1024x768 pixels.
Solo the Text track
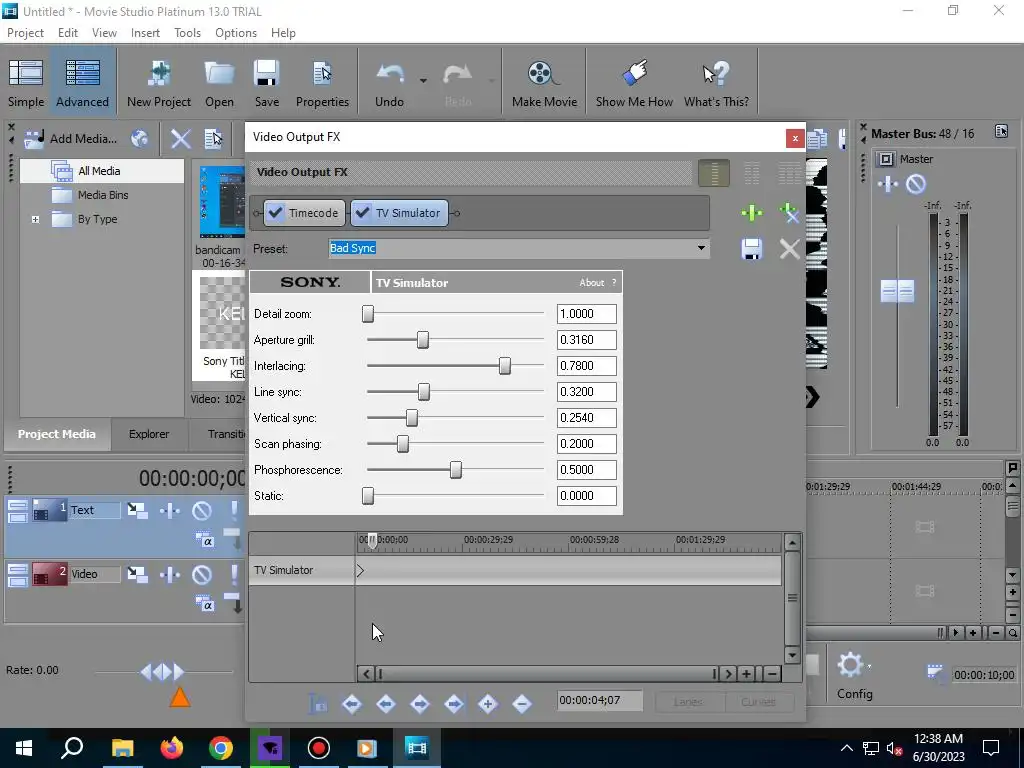pos(234,510)
